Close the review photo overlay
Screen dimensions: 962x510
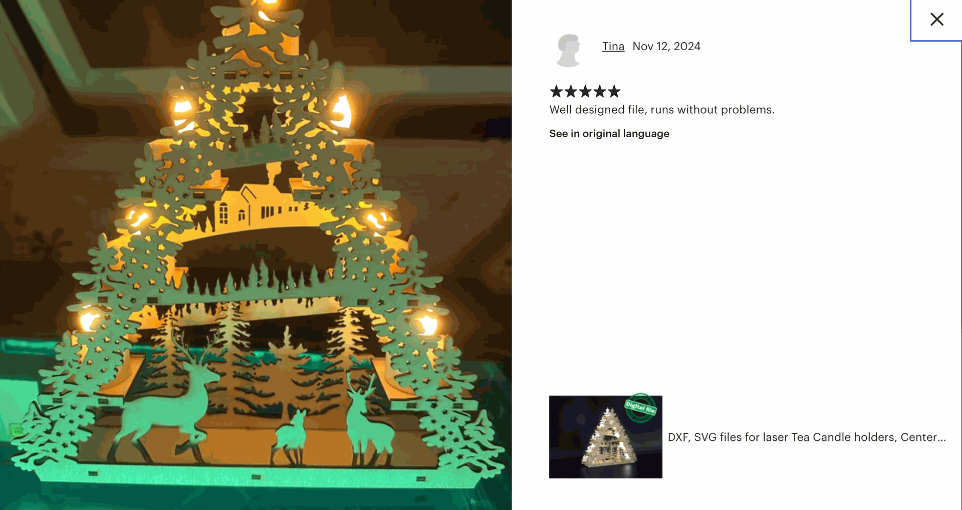tap(936, 20)
